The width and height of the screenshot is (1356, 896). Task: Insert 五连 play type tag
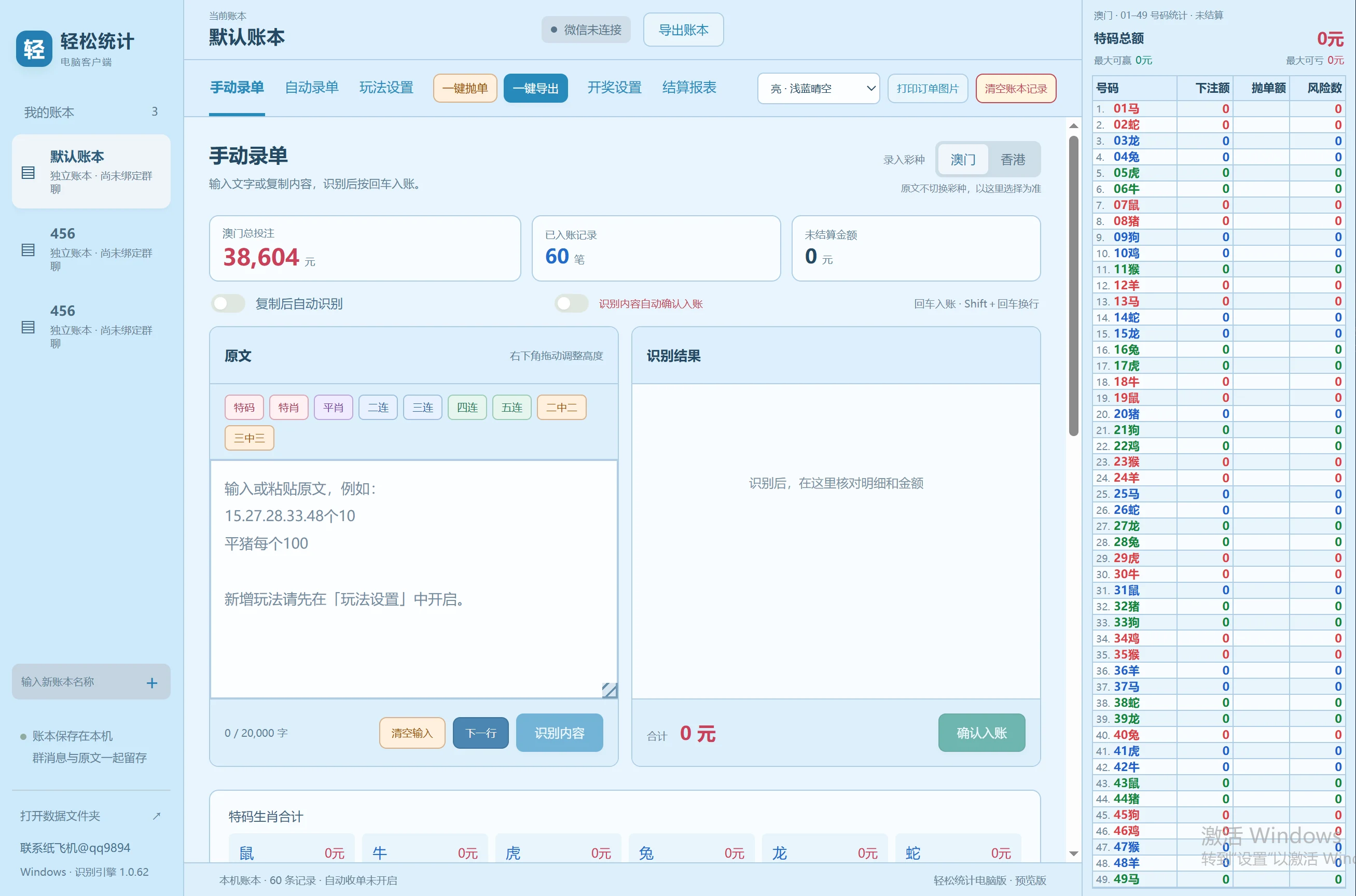pos(511,408)
